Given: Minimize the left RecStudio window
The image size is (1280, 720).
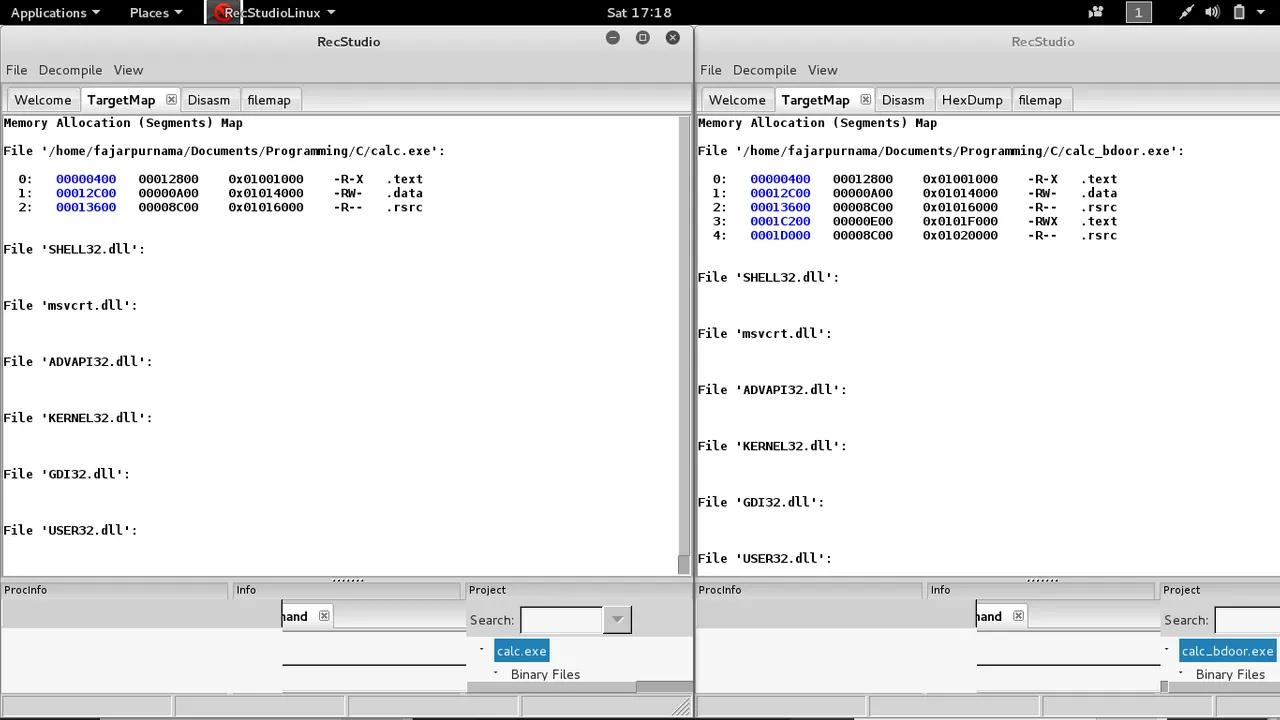Looking at the screenshot, I should tap(613, 37).
